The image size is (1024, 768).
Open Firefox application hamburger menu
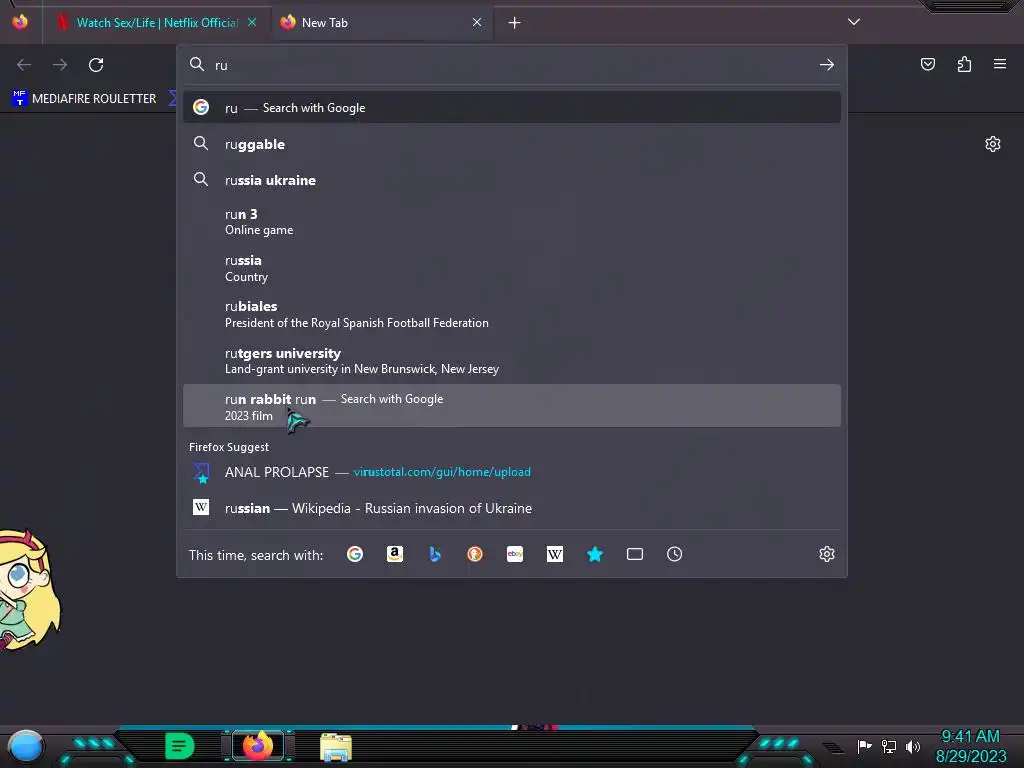pos(1000,64)
